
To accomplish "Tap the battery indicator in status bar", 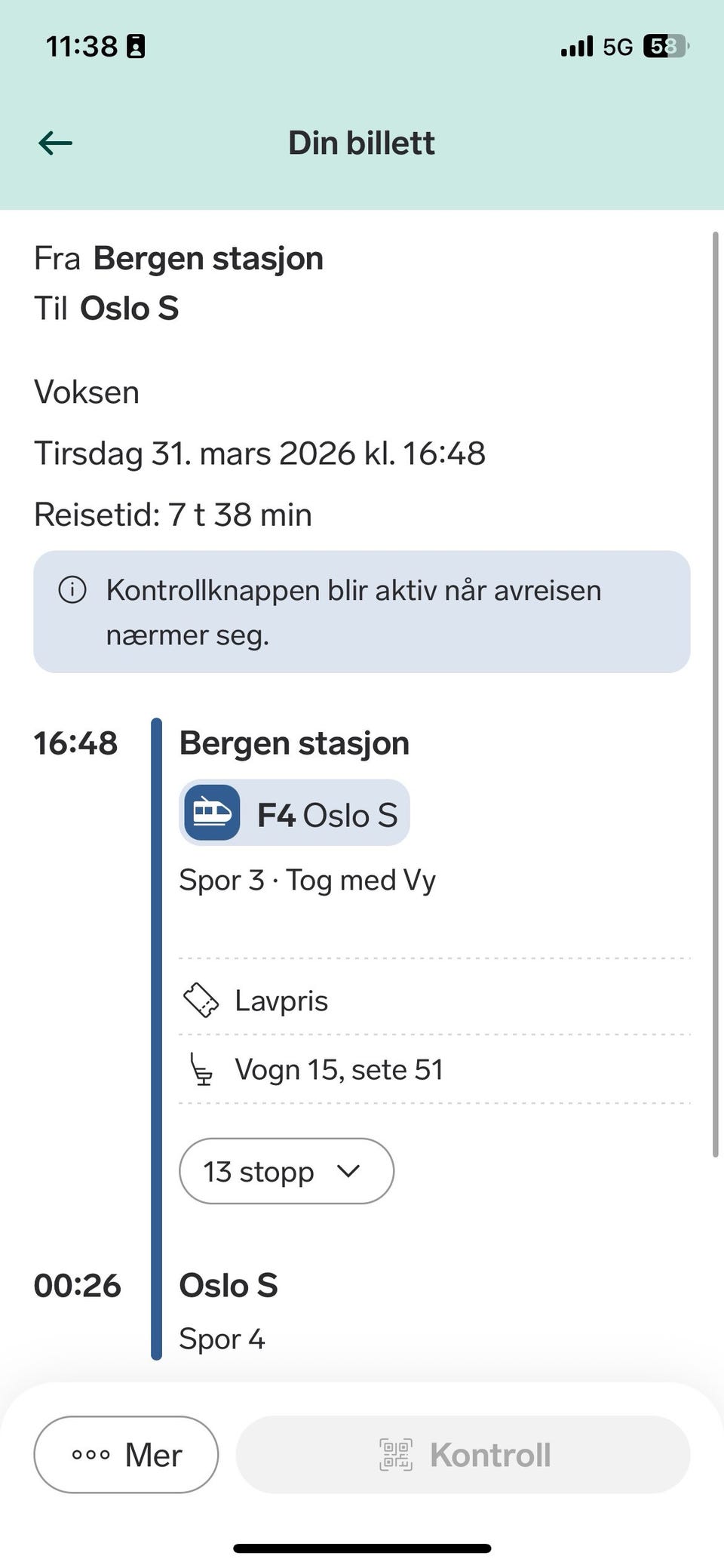I will 664,47.
